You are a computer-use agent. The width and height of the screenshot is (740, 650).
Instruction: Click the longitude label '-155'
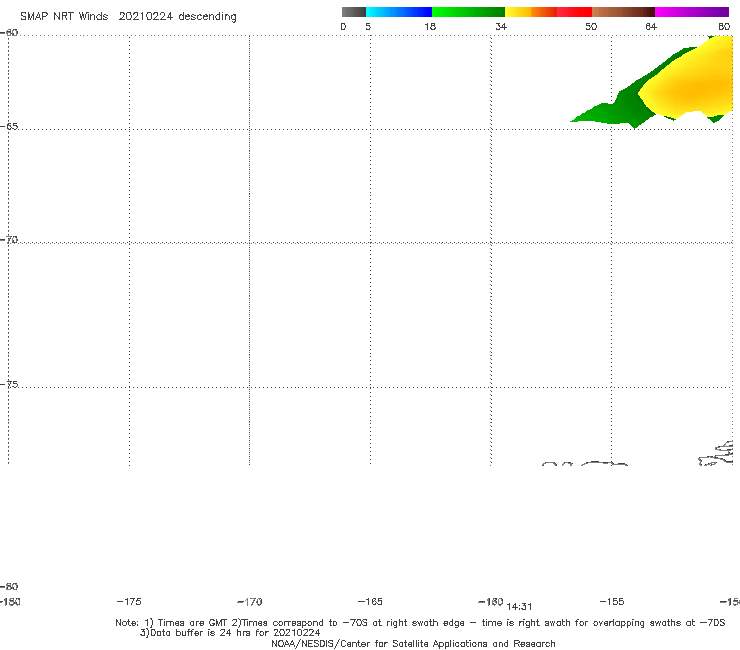612,602
